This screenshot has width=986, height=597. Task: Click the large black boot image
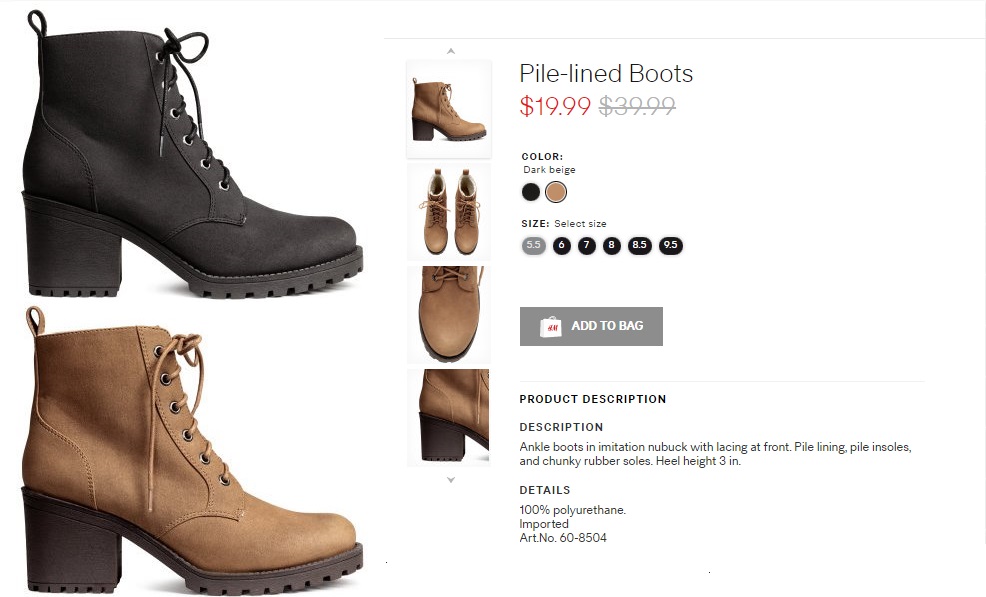point(190,155)
